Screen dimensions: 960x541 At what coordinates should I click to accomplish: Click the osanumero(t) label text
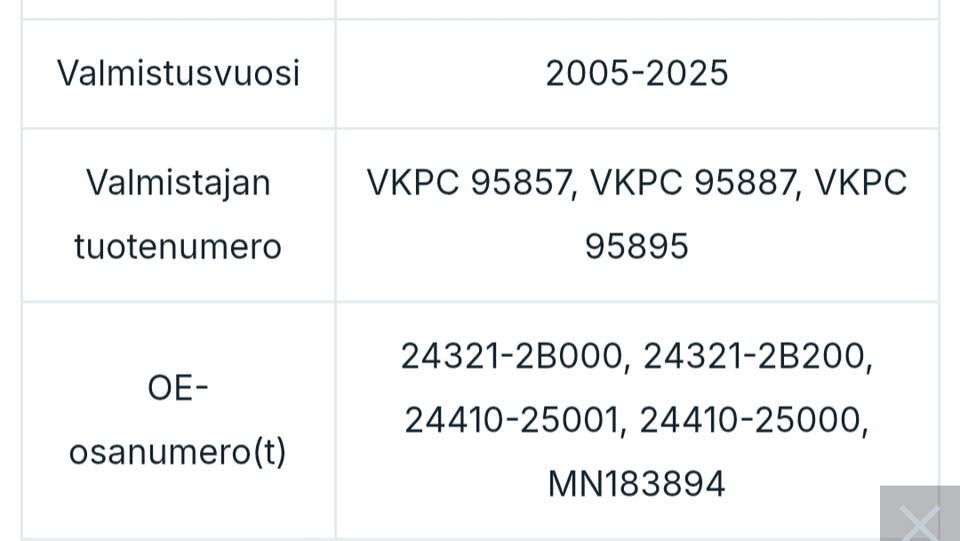coord(177,452)
